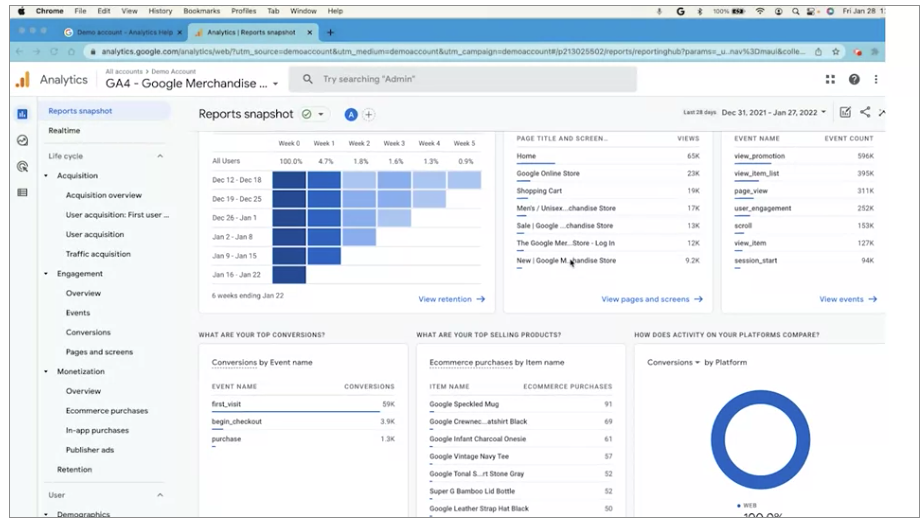
Task: Click View pages and screens link
Action: click(x=652, y=299)
